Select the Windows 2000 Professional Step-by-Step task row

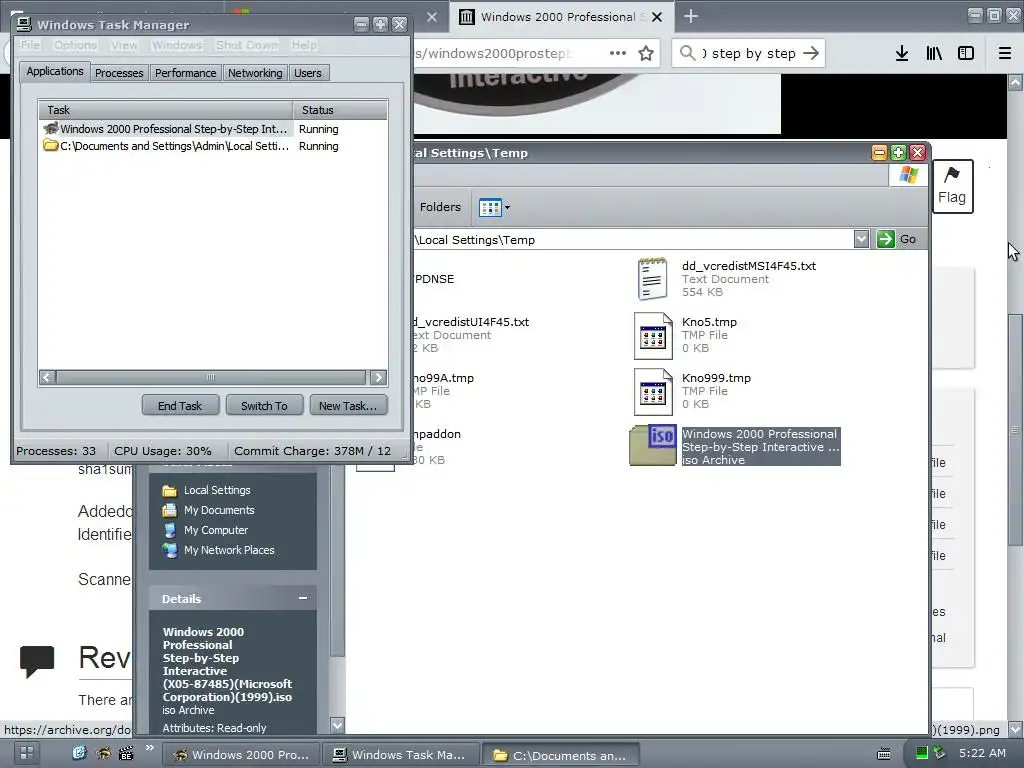212,129
